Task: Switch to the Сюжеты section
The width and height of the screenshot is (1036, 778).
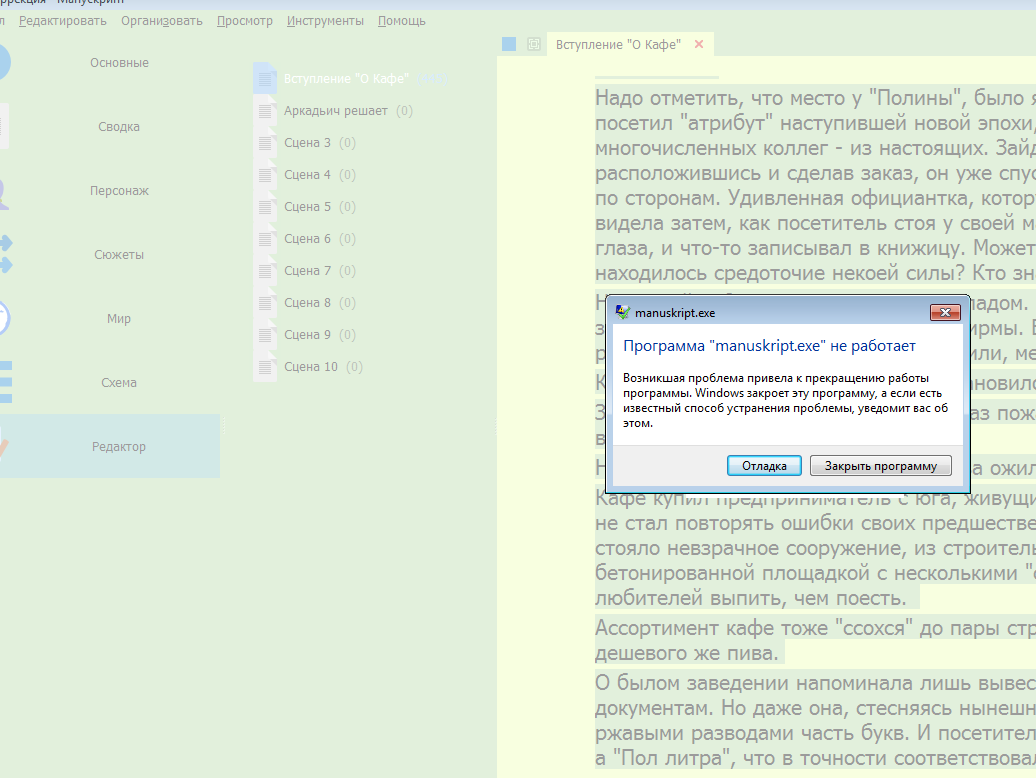Action: click(x=119, y=255)
